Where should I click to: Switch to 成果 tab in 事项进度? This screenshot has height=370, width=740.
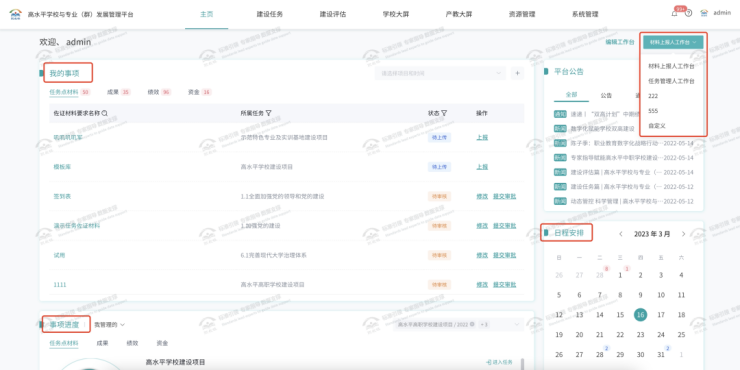(102, 343)
